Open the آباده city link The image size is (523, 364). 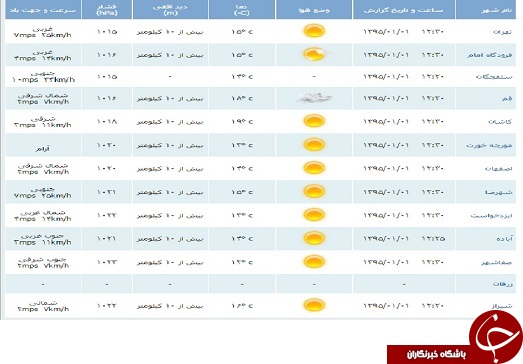[504, 239]
